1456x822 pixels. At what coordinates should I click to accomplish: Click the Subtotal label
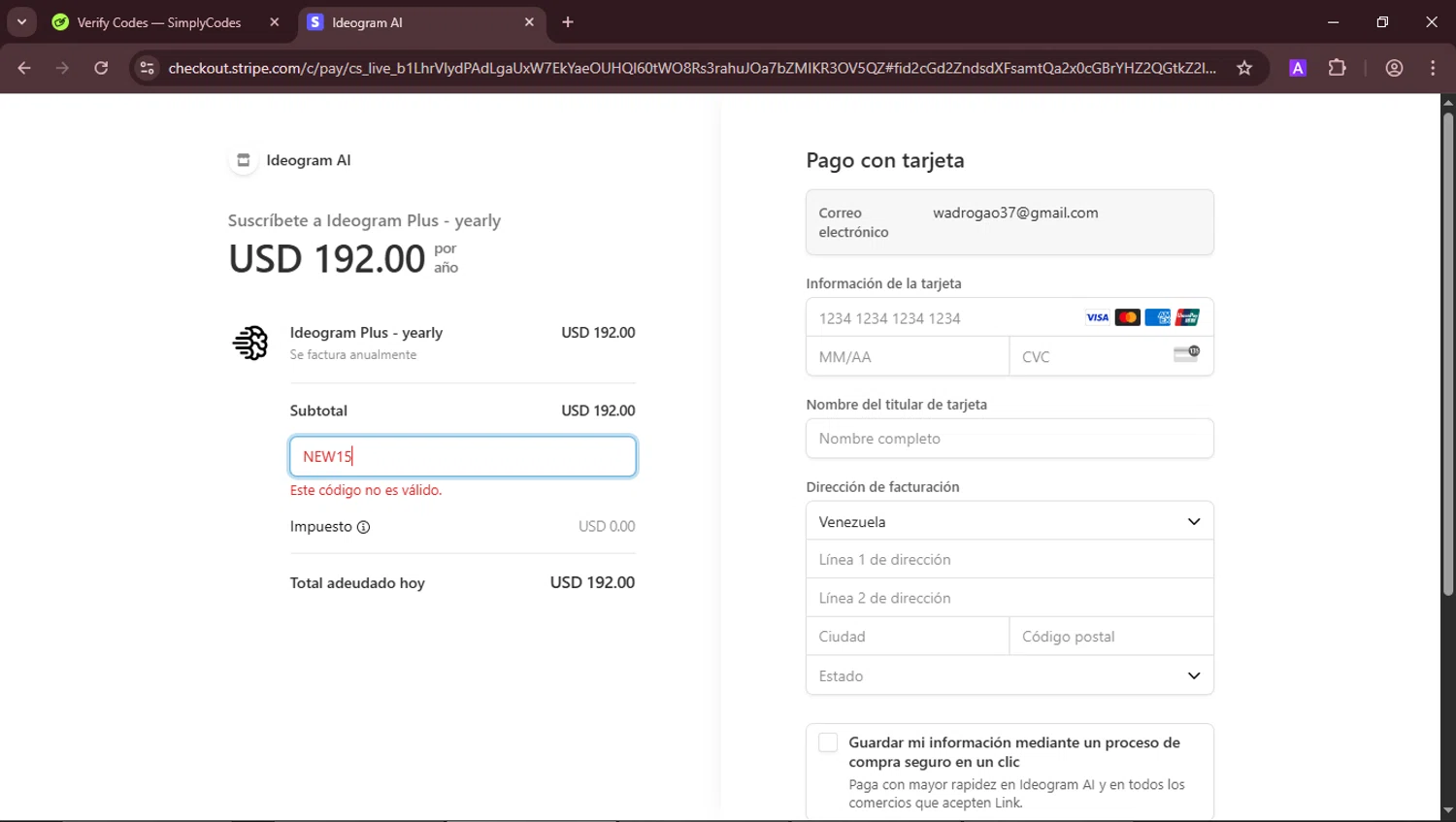(318, 411)
